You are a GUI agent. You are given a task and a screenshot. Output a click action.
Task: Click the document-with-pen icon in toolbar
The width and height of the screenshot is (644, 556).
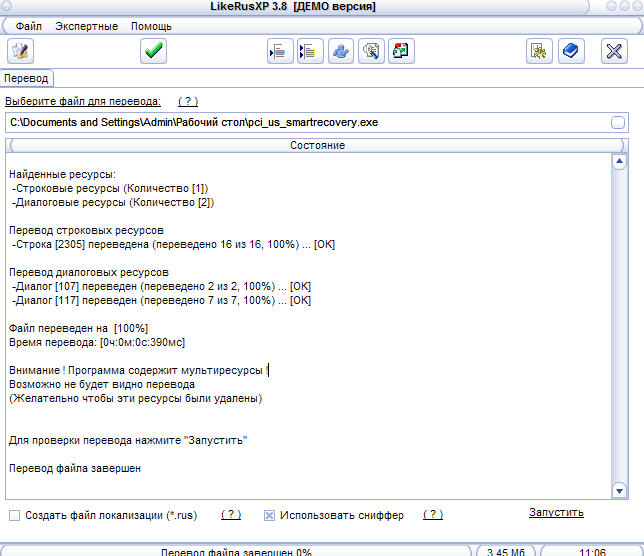tap(20, 51)
